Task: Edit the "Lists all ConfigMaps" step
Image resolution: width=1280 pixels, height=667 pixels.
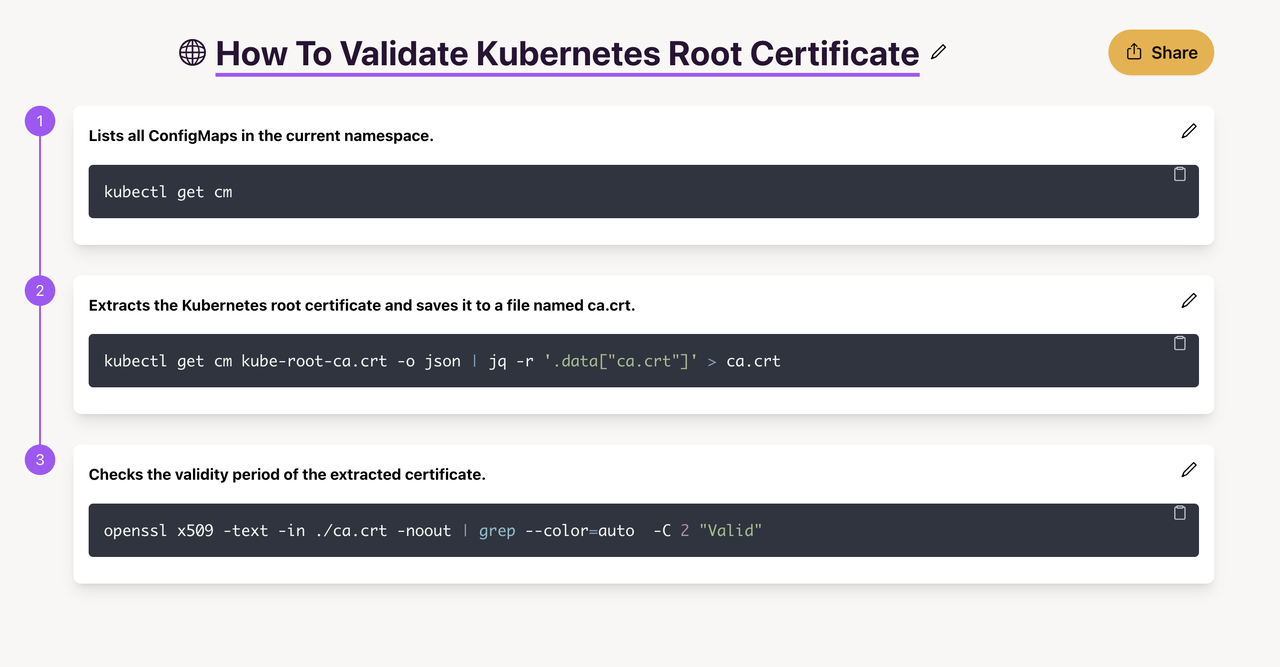Action: click(1189, 131)
